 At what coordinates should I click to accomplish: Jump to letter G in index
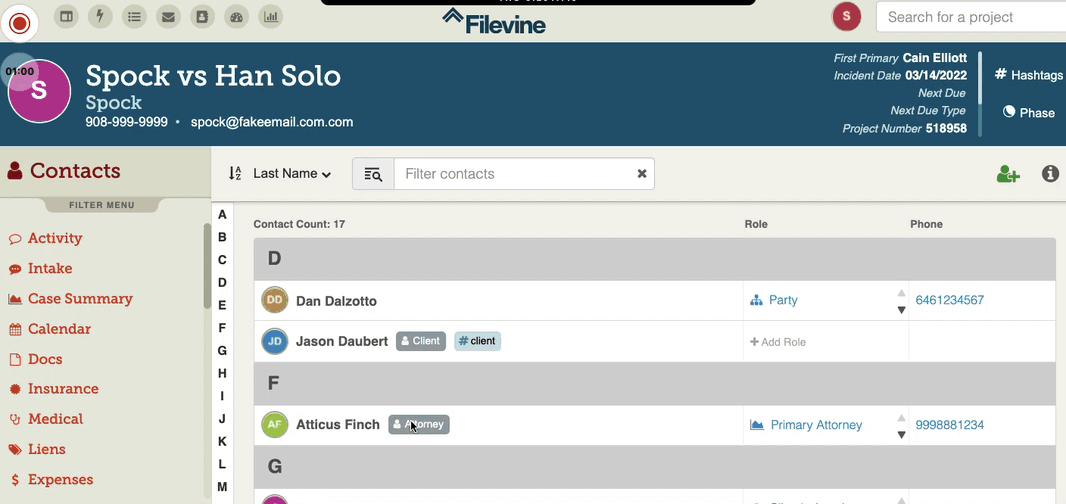tap(222, 351)
